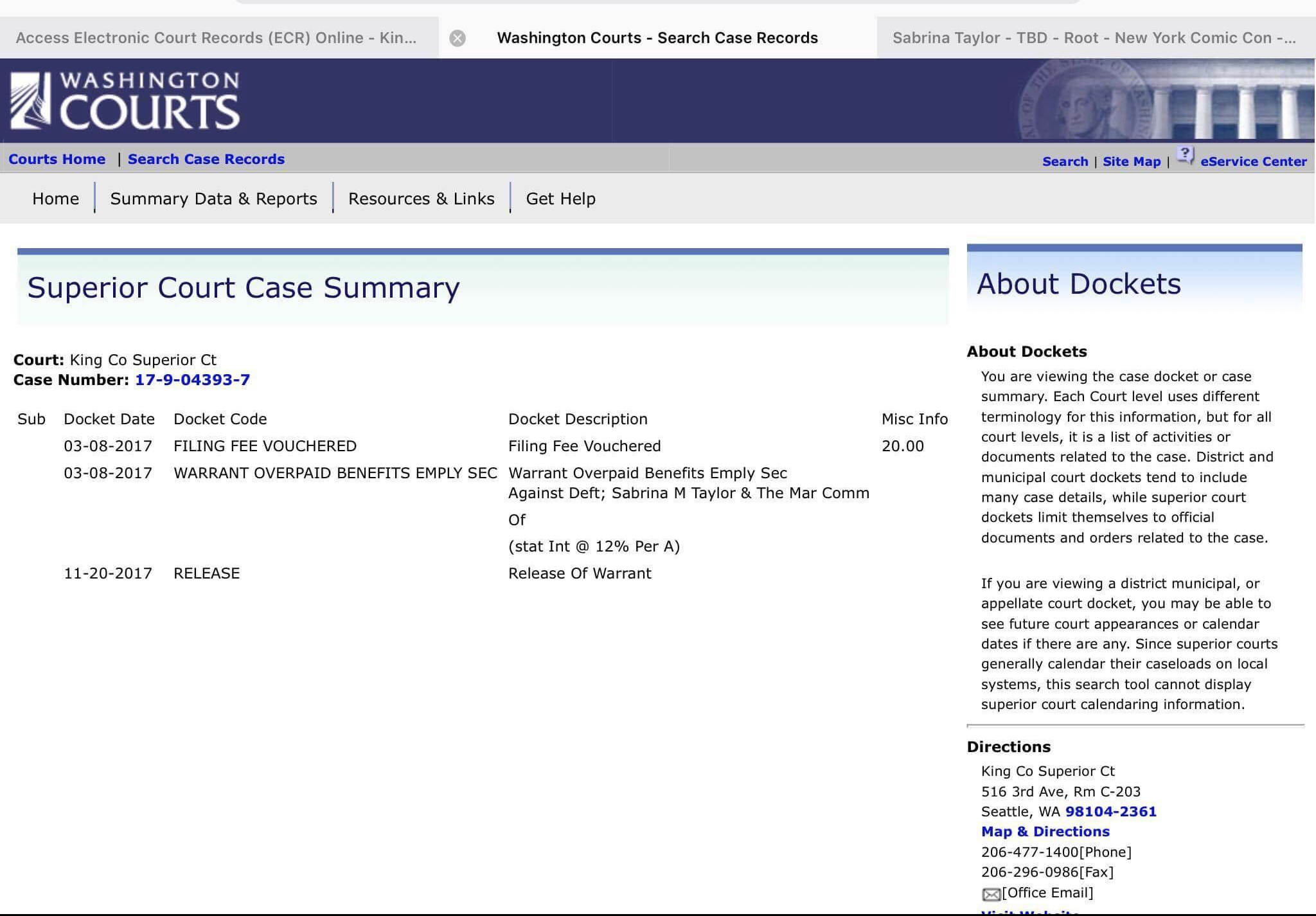Click the Office Email envelope icon
This screenshot has width=1316, height=916.
pyautogui.click(x=991, y=894)
